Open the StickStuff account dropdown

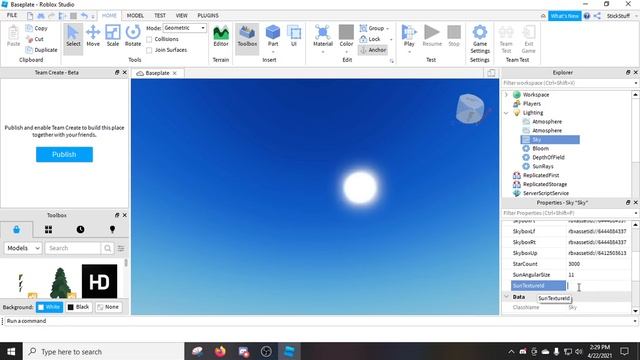[622, 16]
